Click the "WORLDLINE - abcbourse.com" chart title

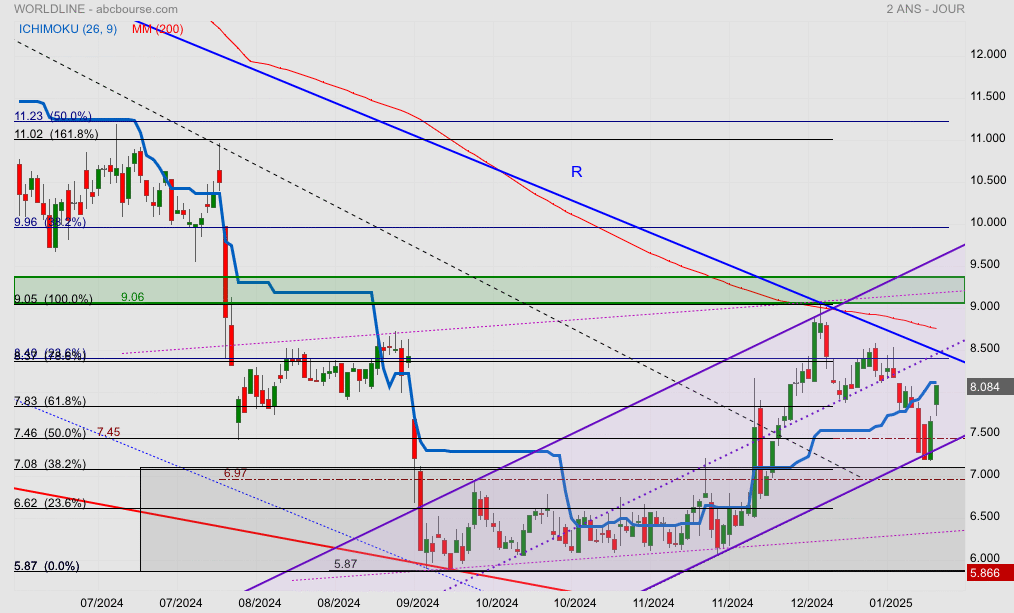click(x=96, y=9)
